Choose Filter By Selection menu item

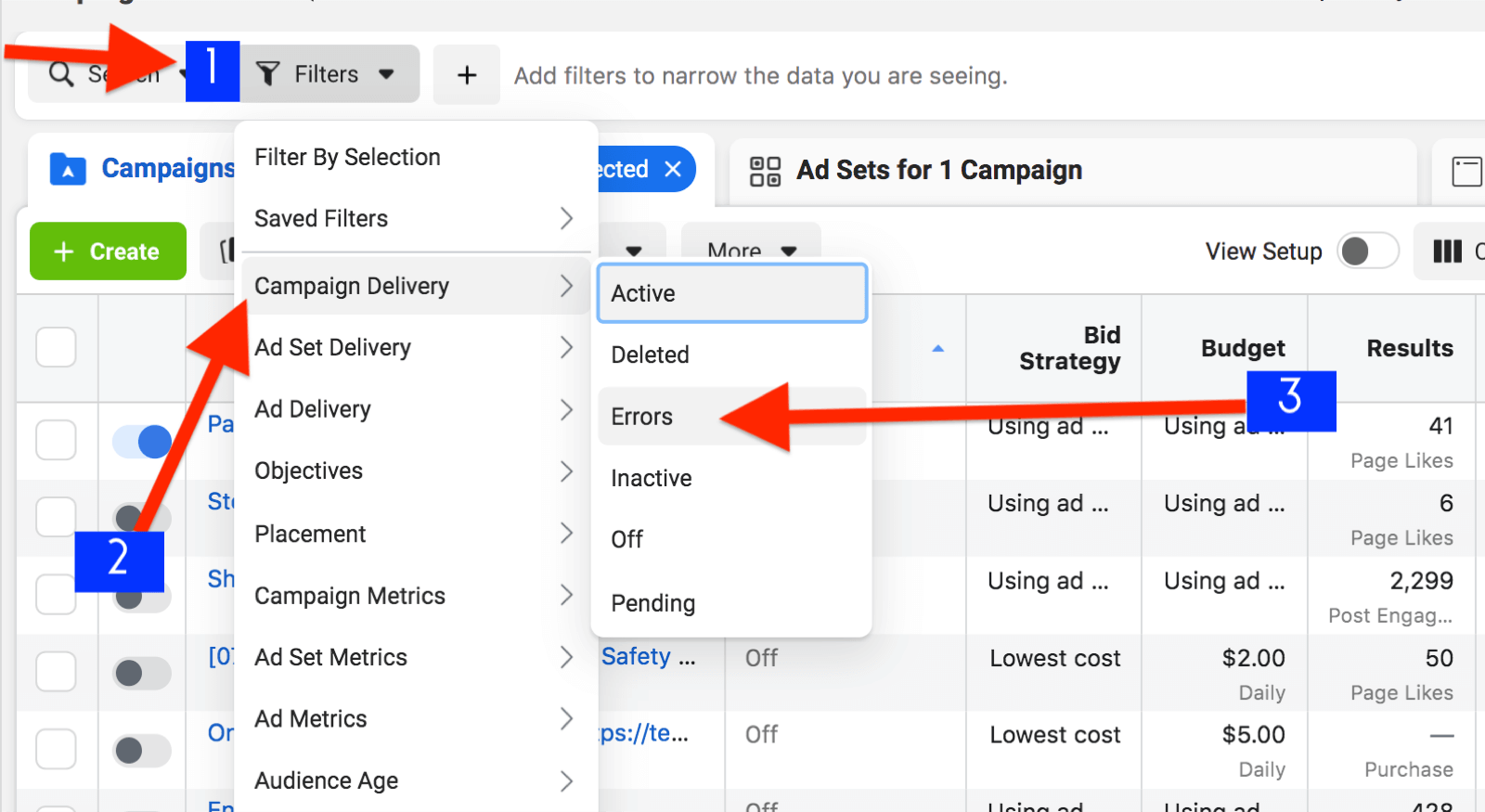[x=347, y=158]
